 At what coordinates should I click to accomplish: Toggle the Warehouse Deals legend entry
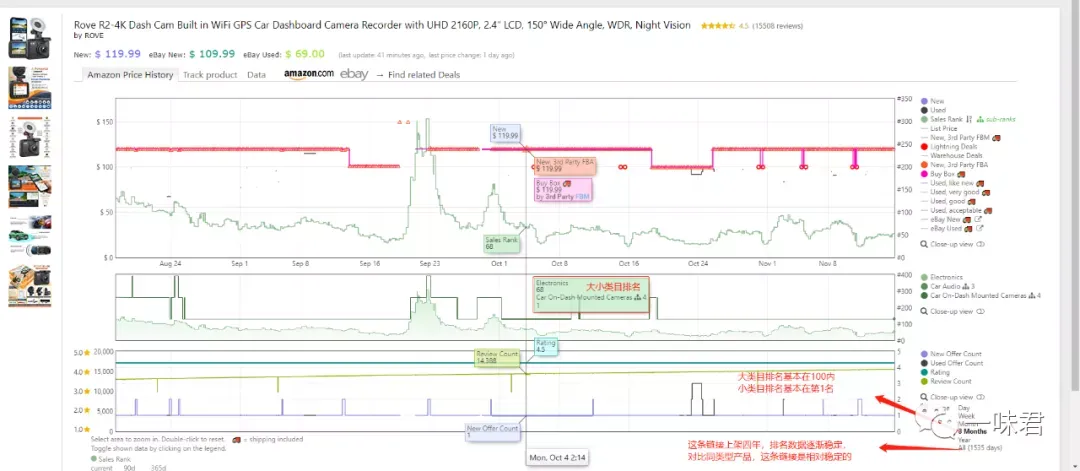point(953,156)
